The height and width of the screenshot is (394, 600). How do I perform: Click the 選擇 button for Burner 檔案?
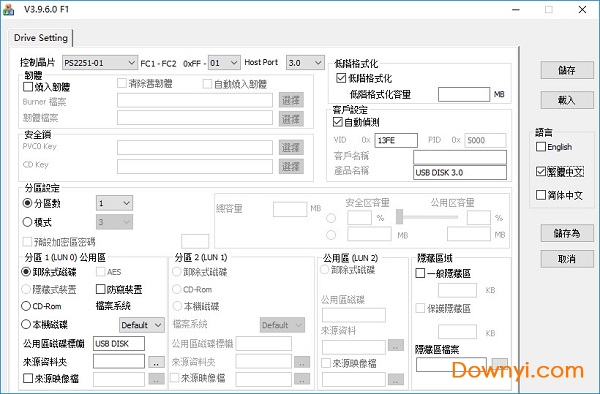tap(291, 100)
